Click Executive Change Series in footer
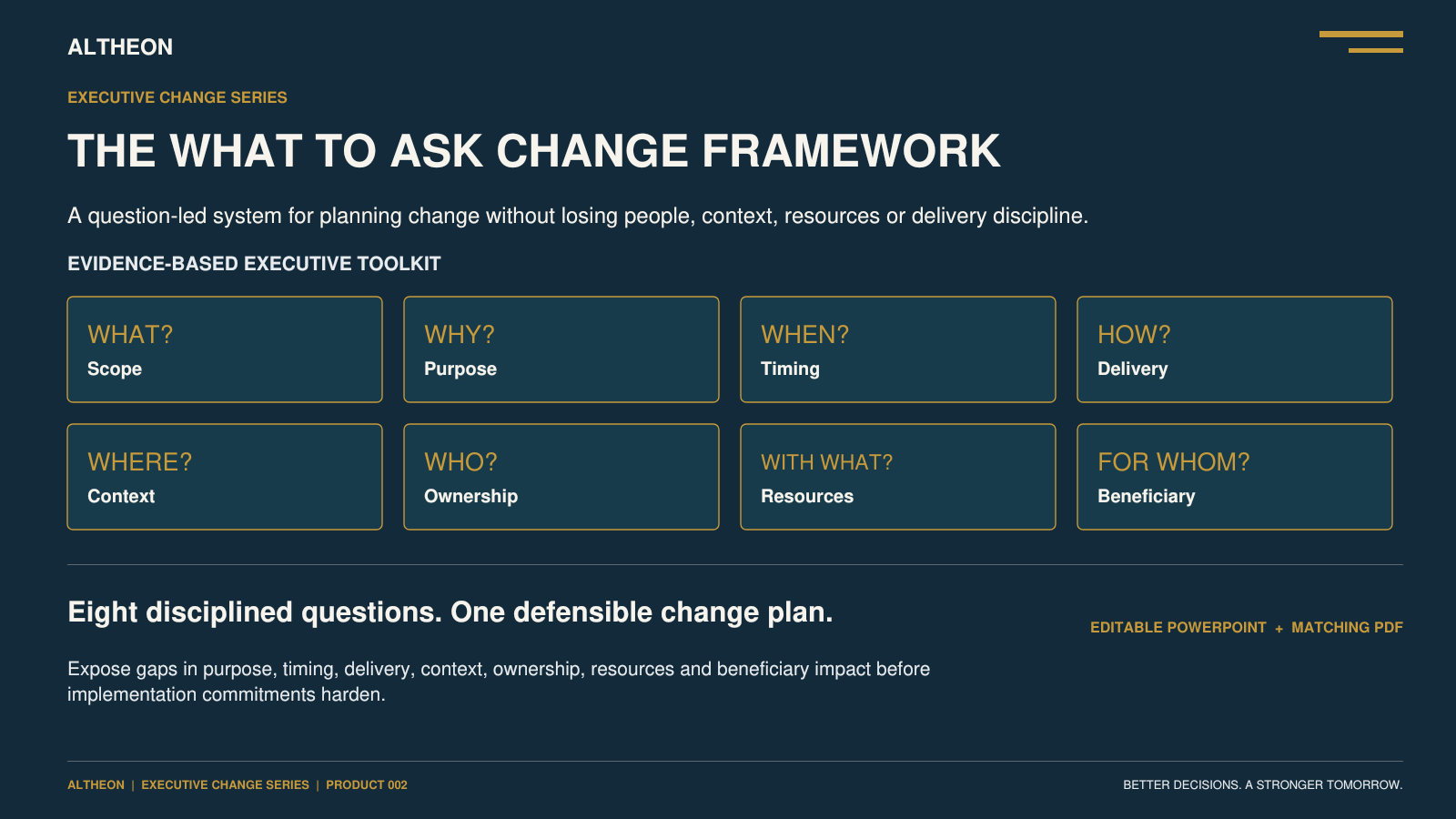1456x819 pixels. (225, 784)
